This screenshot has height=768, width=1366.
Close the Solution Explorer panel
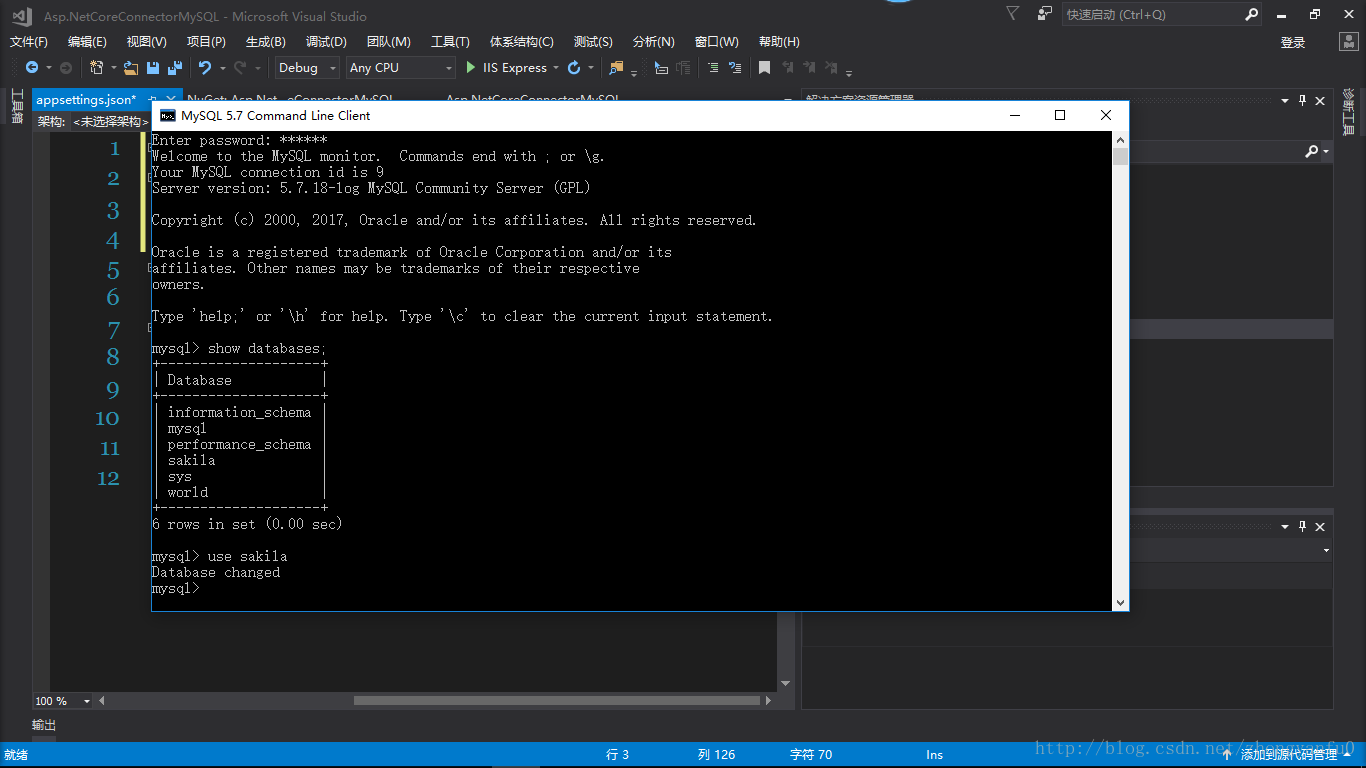1320,101
